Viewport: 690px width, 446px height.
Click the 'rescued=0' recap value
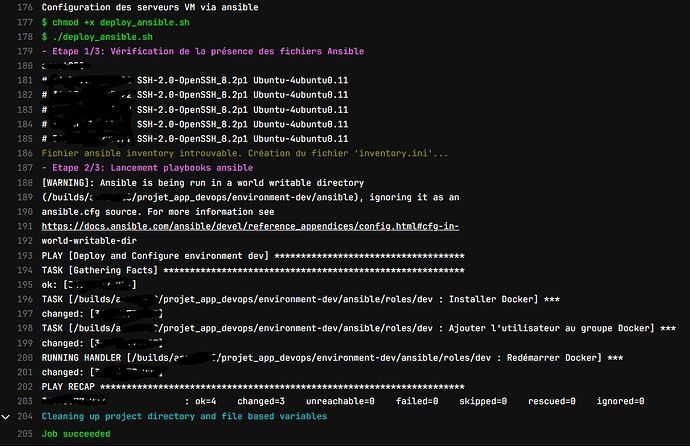551,401
